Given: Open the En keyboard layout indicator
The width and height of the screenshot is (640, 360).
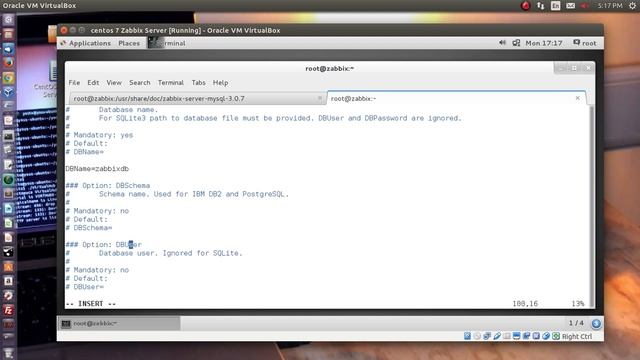Looking at the screenshot, I should [556, 5].
